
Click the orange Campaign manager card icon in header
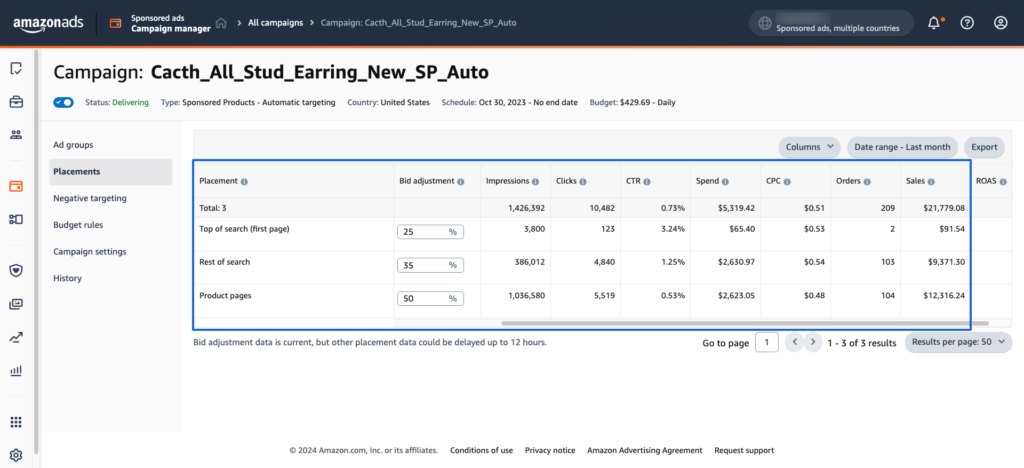coord(116,23)
